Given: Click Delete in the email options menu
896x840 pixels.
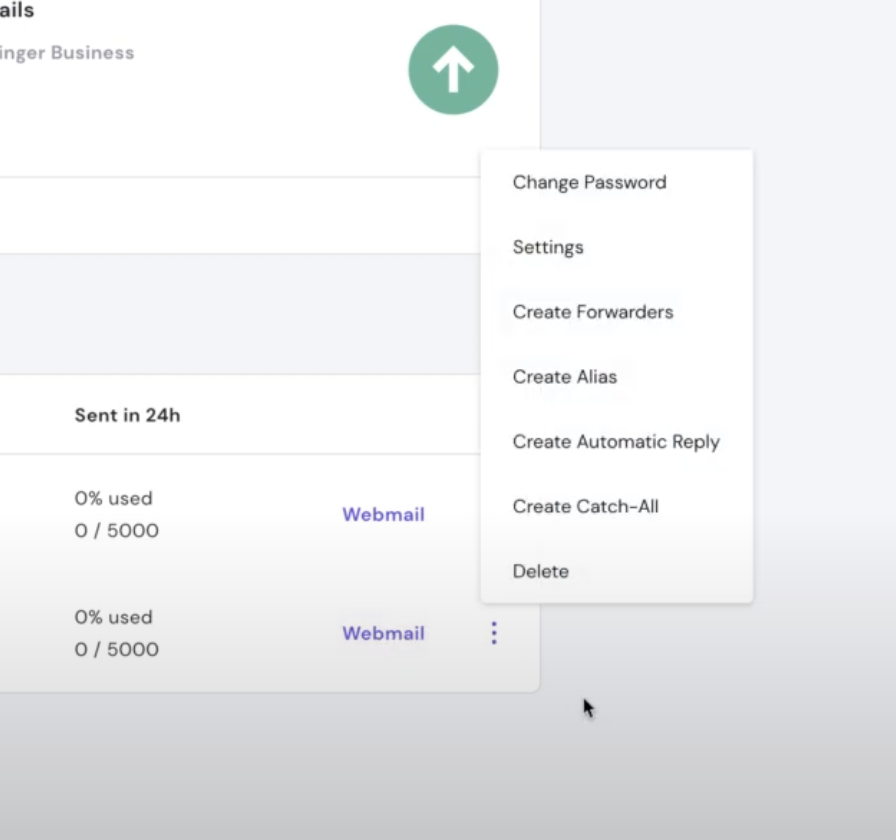Looking at the screenshot, I should click(x=541, y=571).
